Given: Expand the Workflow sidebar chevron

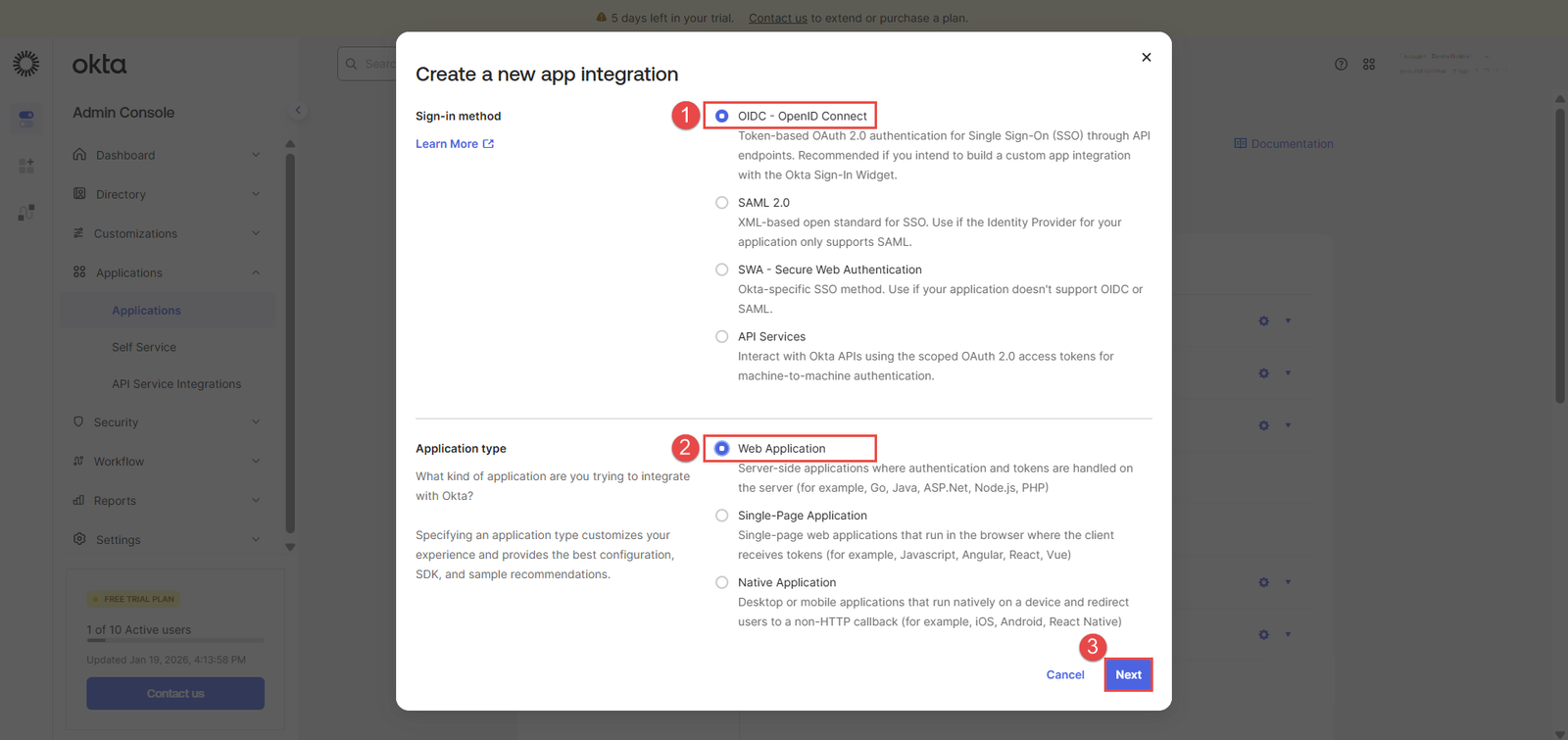Looking at the screenshot, I should [256, 461].
